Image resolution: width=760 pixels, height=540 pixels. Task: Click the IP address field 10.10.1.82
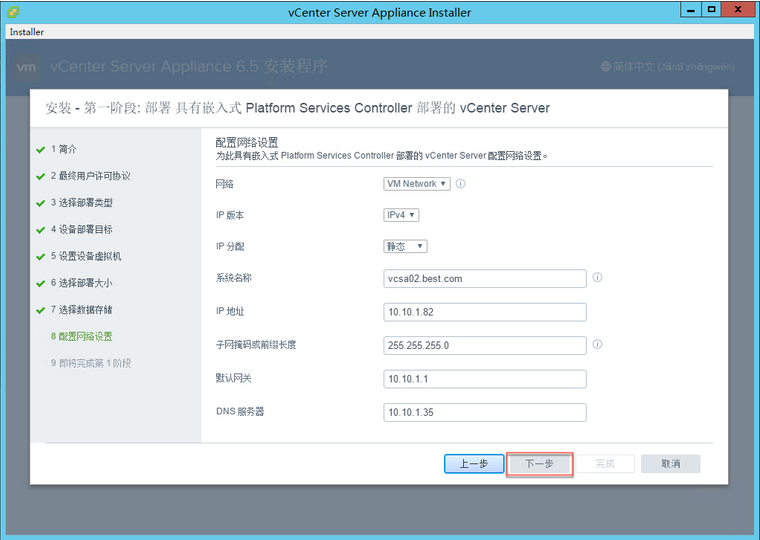click(485, 312)
